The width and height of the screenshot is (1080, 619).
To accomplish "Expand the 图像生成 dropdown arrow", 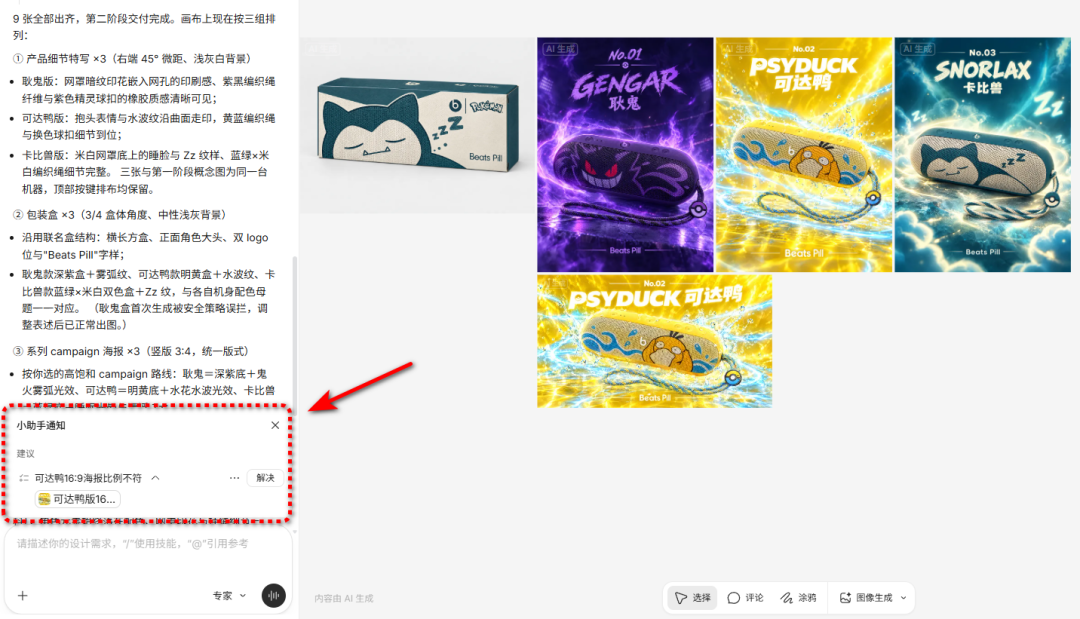I will 904,598.
